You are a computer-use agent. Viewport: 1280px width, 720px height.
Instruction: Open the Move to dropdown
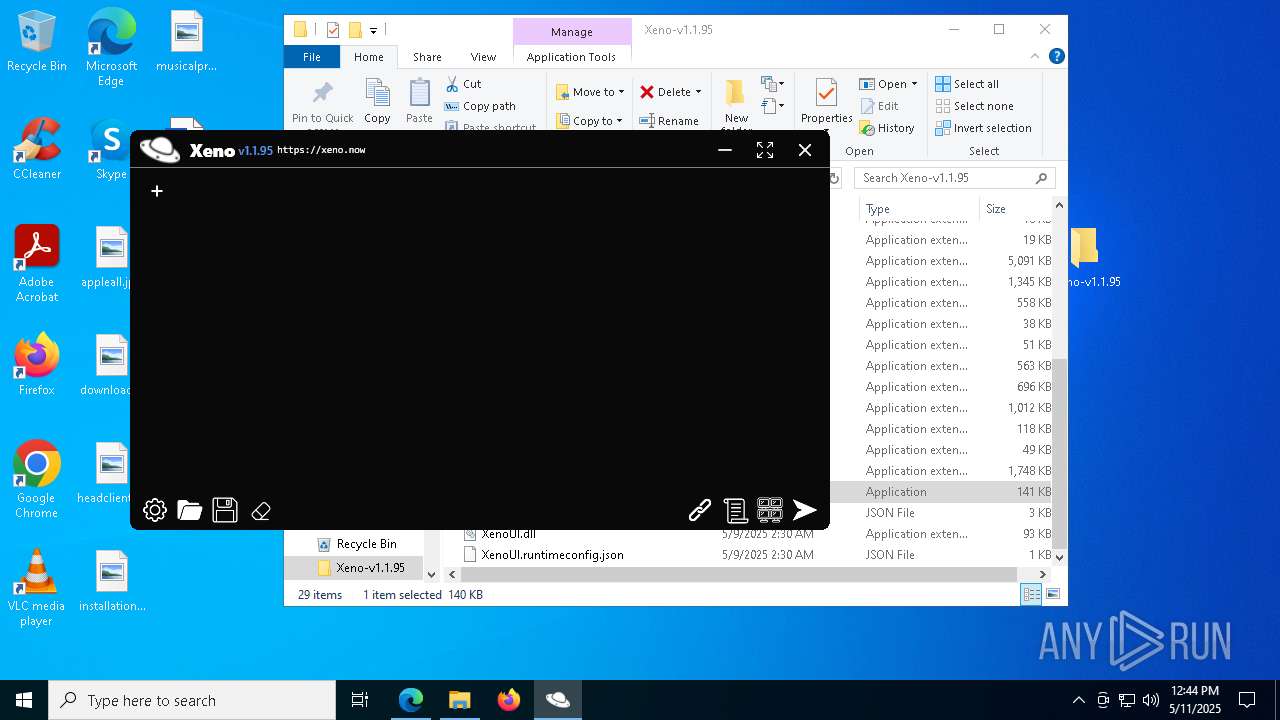(590, 92)
